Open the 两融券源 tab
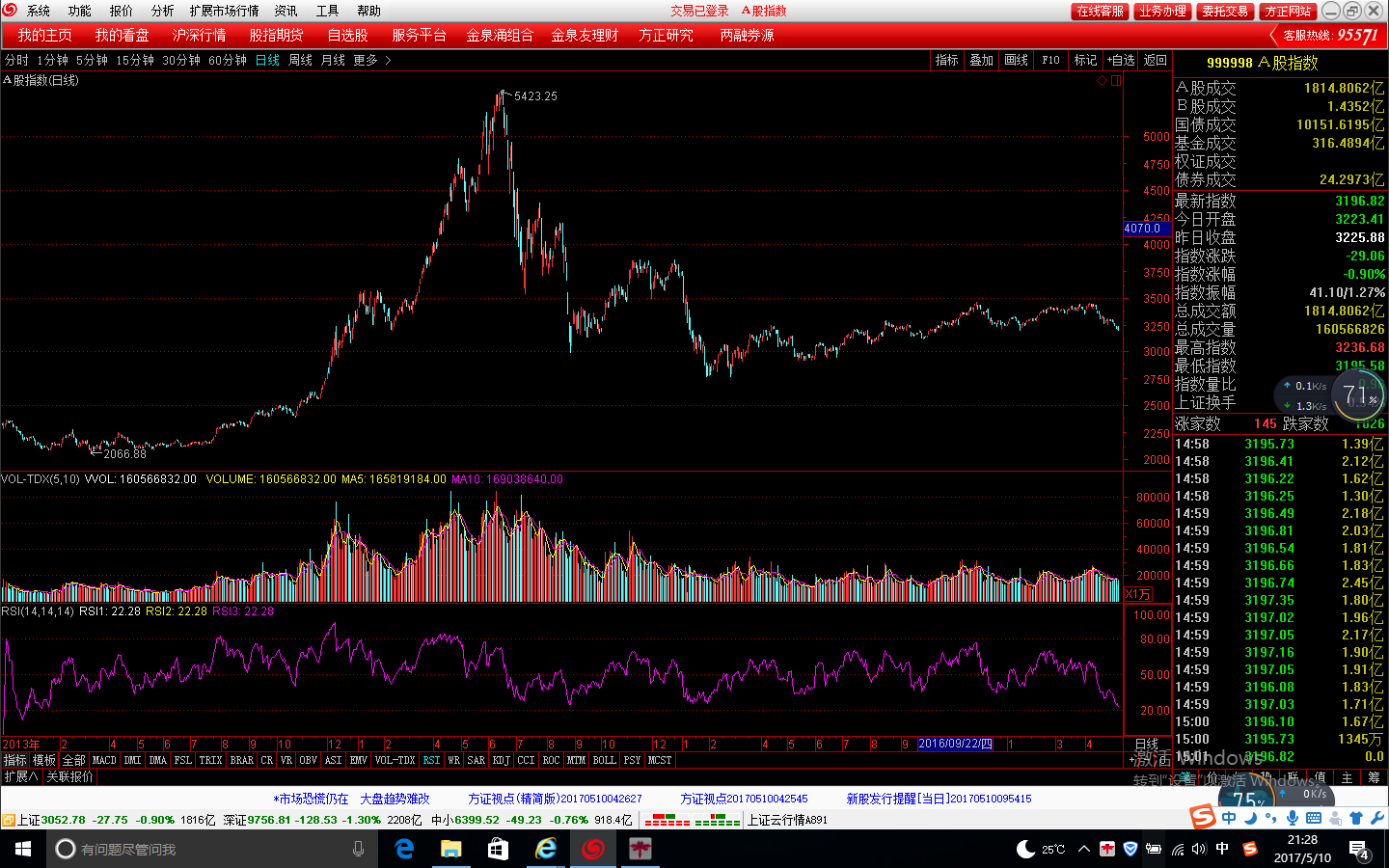Image resolution: width=1389 pixels, height=868 pixels. 747,35
